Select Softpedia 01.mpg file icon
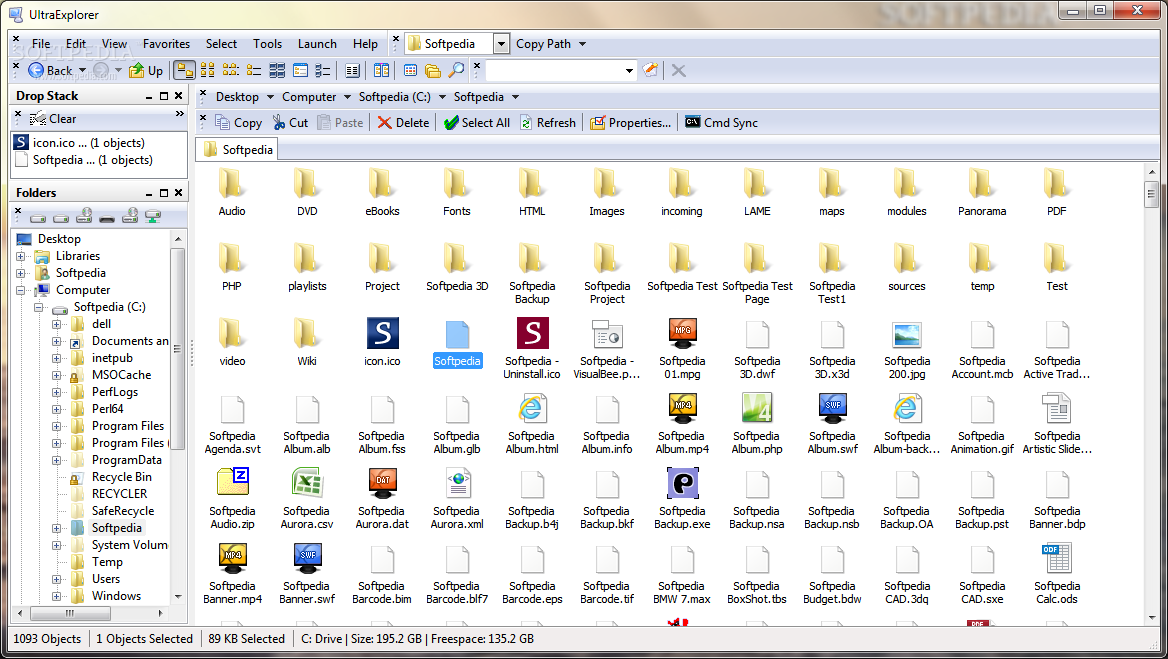 pos(682,334)
